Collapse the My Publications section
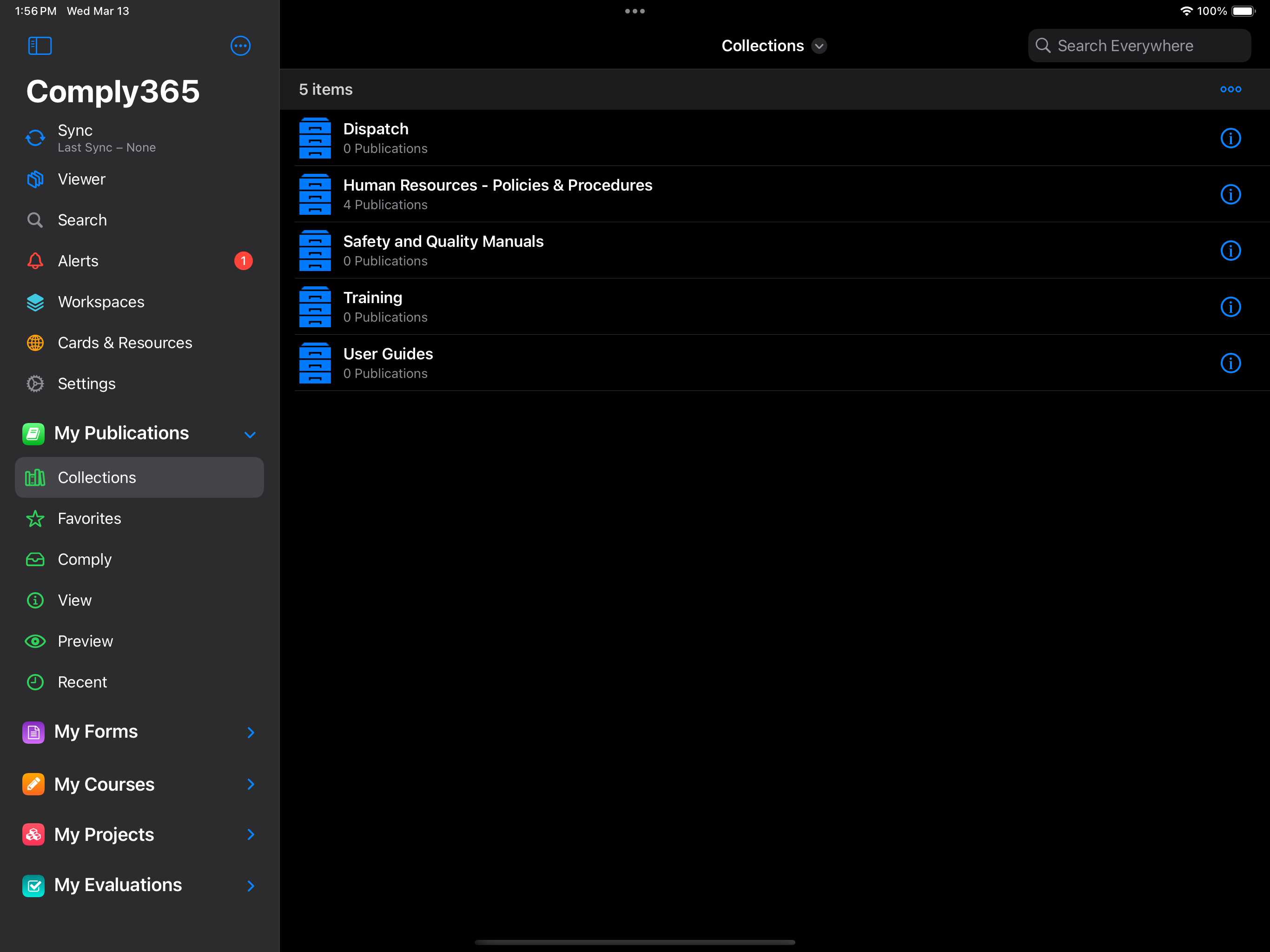The width and height of the screenshot is (1270, 952). click(x=250, y=435)
